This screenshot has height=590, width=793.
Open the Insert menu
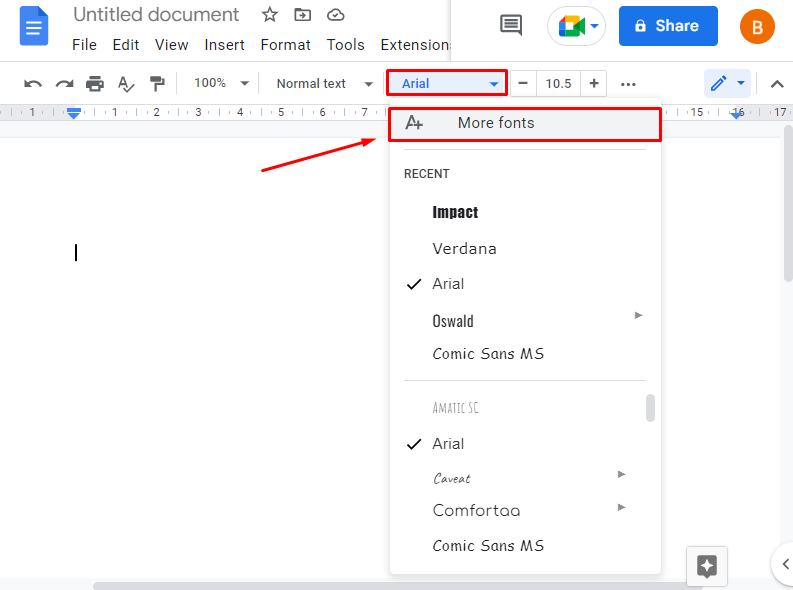pyautogui.click(x=224, y=45)
